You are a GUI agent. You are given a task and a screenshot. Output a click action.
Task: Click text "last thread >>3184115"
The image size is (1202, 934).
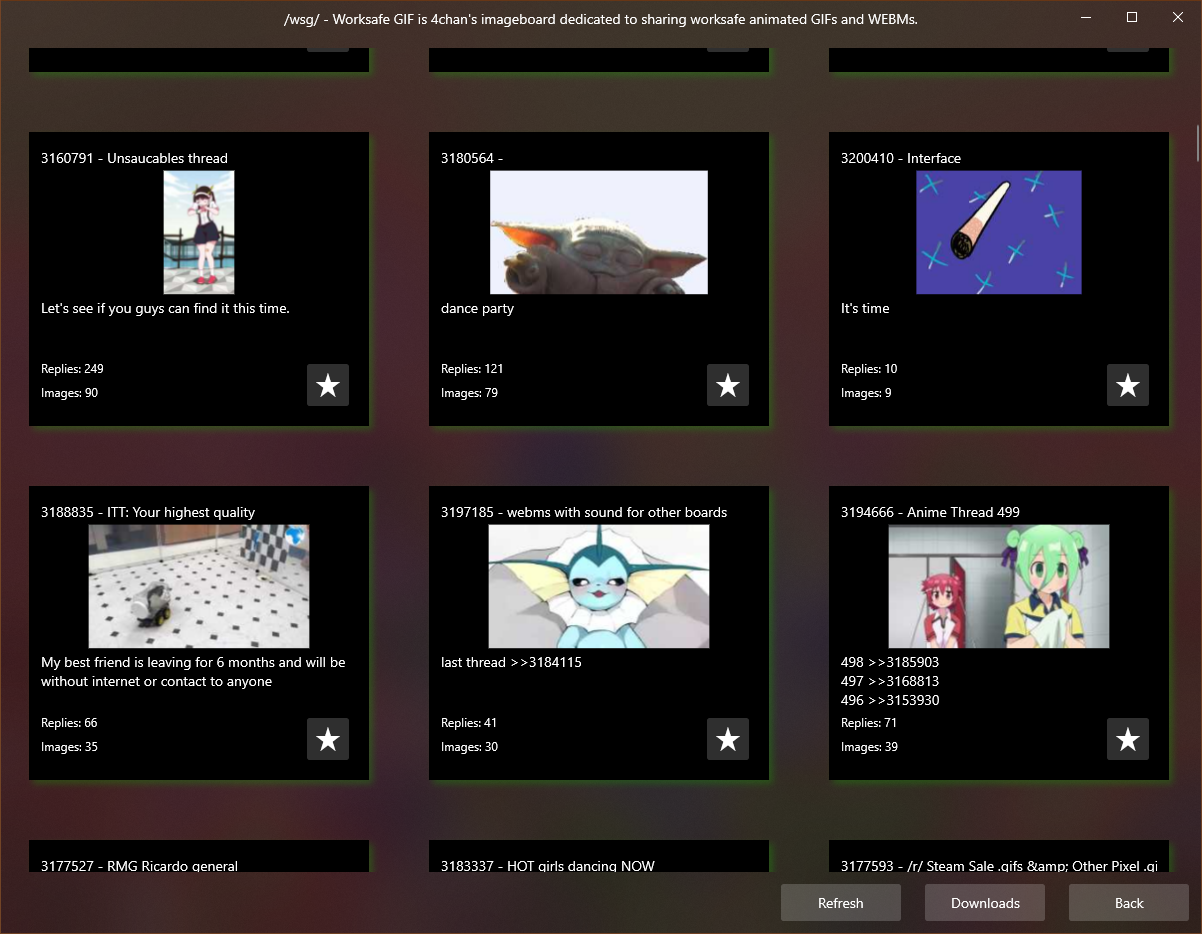511,662
